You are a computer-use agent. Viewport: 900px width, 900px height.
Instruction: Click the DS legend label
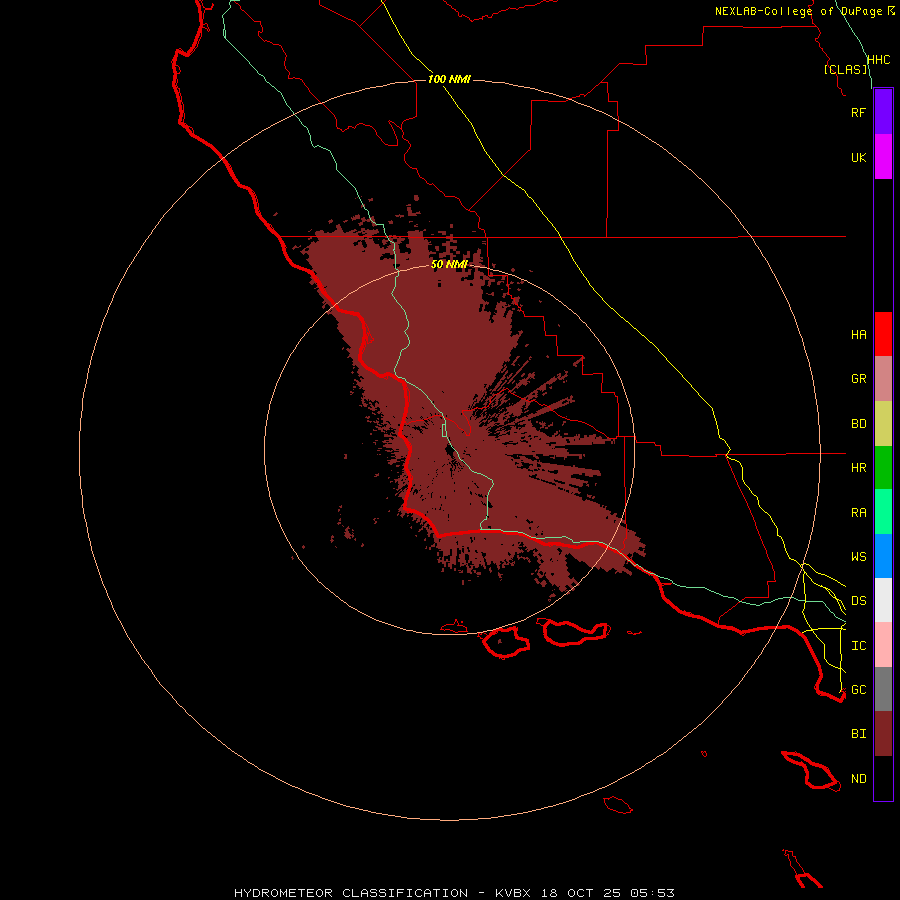pos(858,600)
